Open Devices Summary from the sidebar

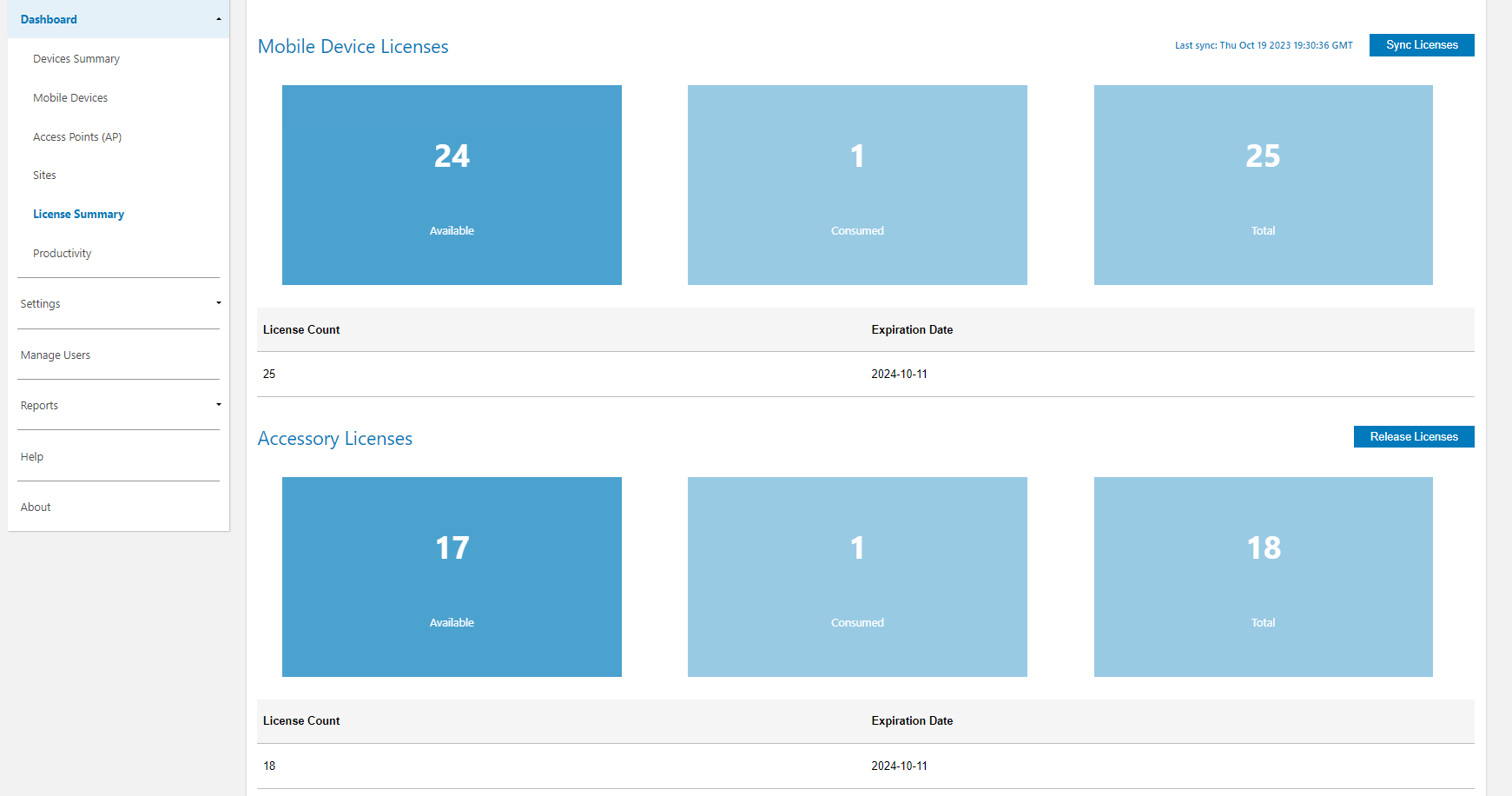tap(76, 58)
